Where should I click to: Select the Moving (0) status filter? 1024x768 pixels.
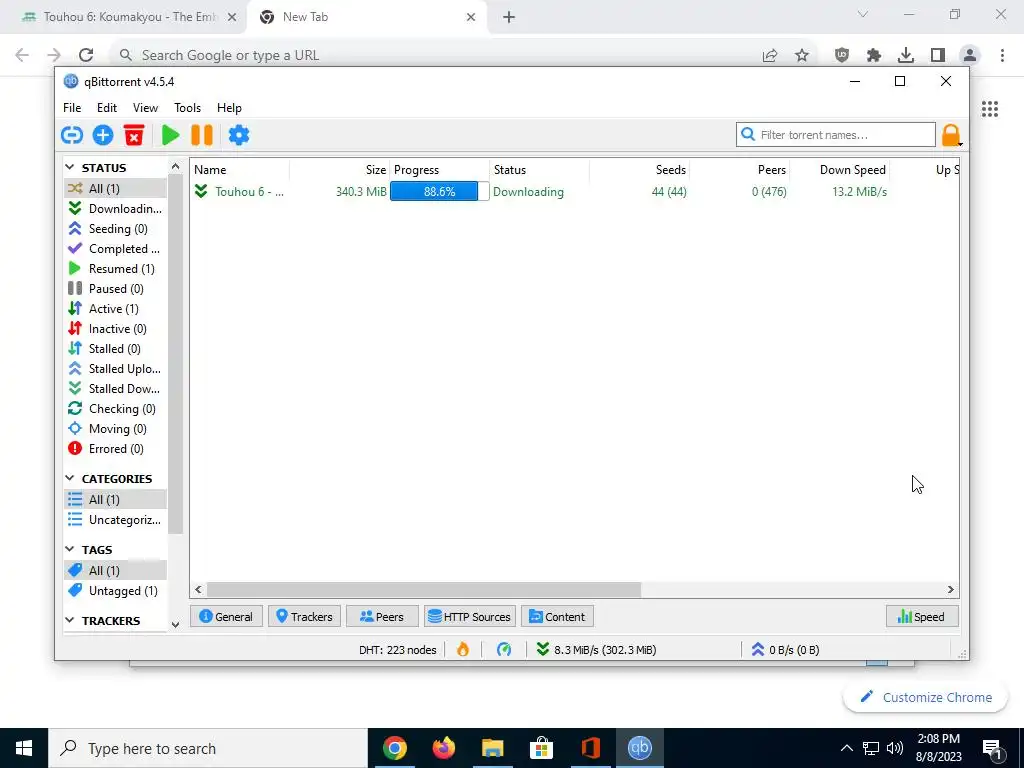point(116,429)
